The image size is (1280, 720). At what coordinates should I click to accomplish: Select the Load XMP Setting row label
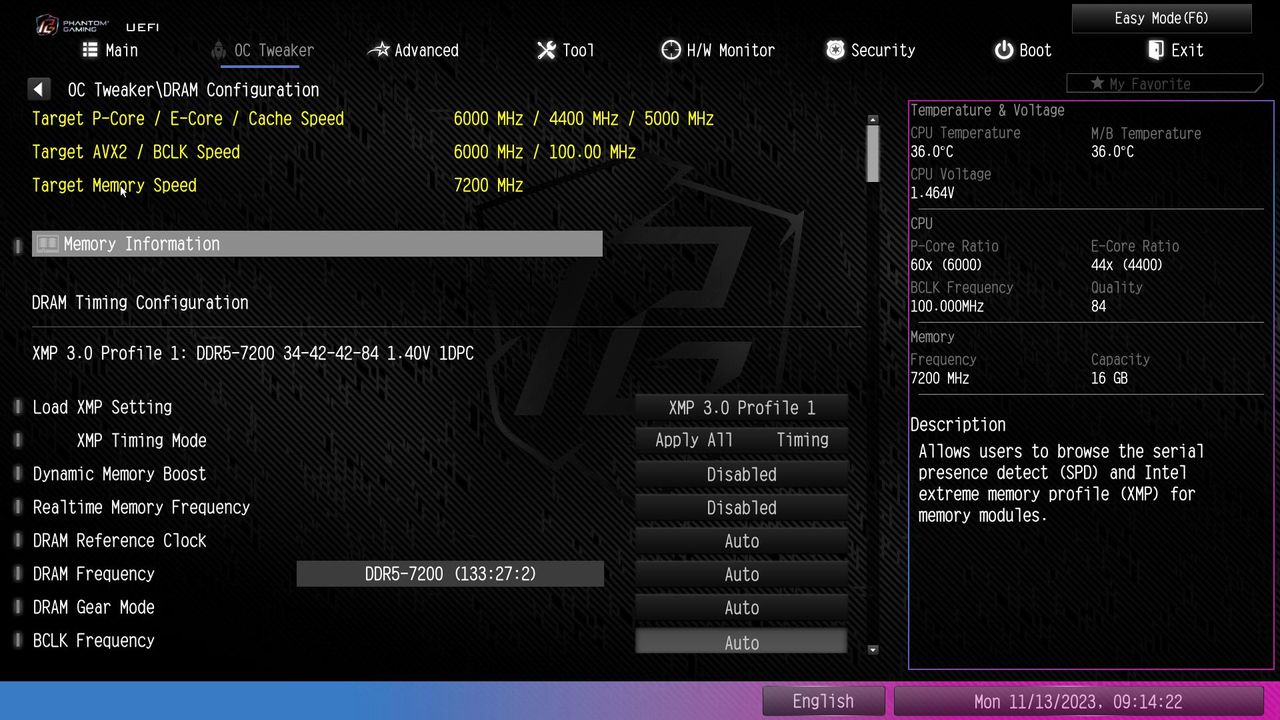(x=102, y=407)
